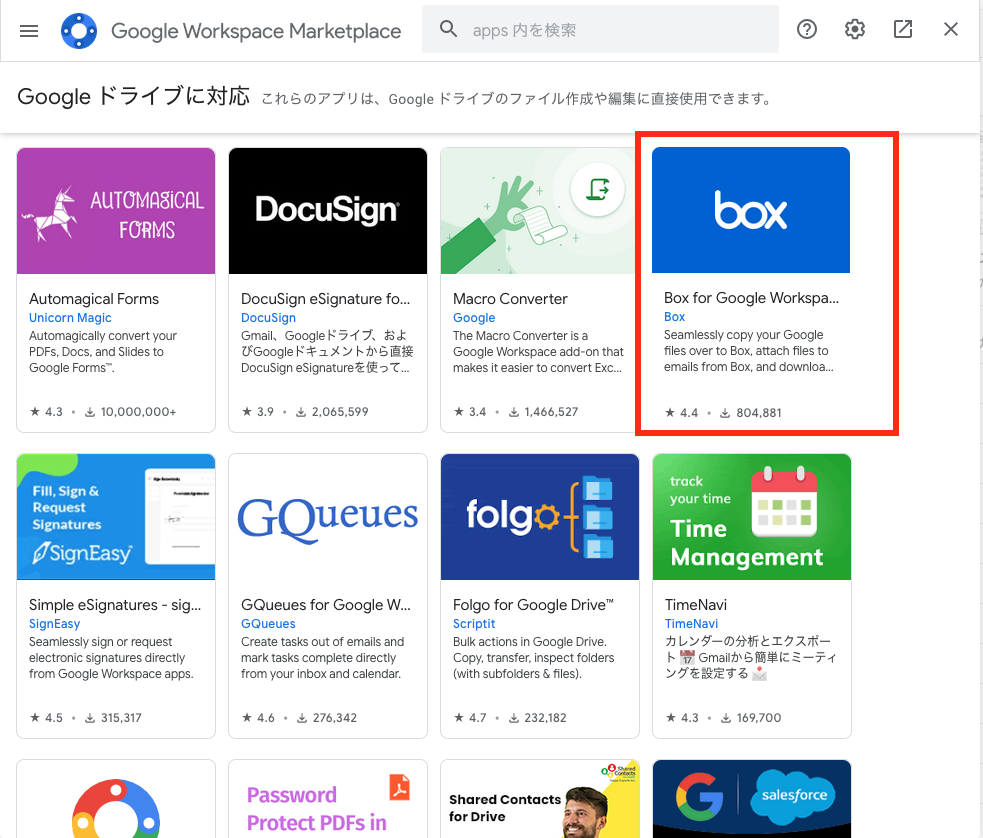Click the 4.4 star rating on Box

pyautogui.click(x=681, y=413)
